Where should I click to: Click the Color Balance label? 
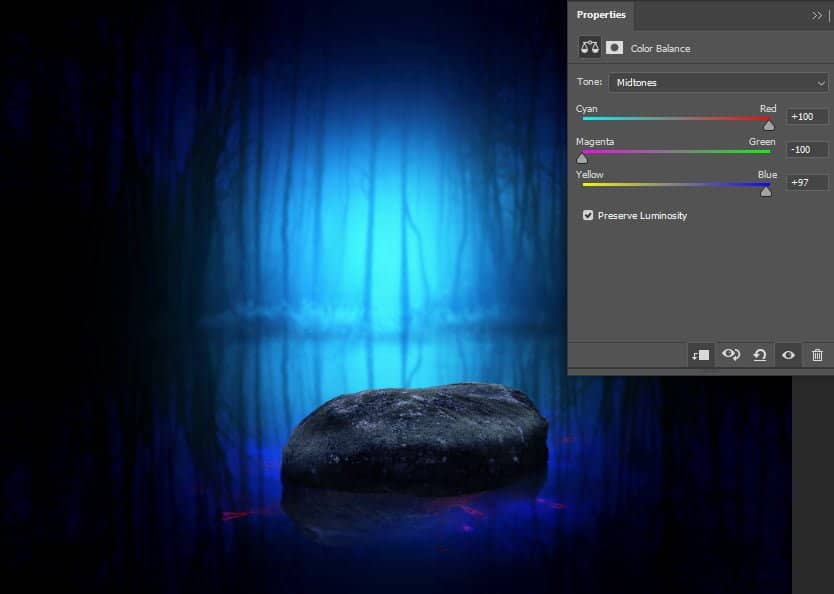pos(660,47)
